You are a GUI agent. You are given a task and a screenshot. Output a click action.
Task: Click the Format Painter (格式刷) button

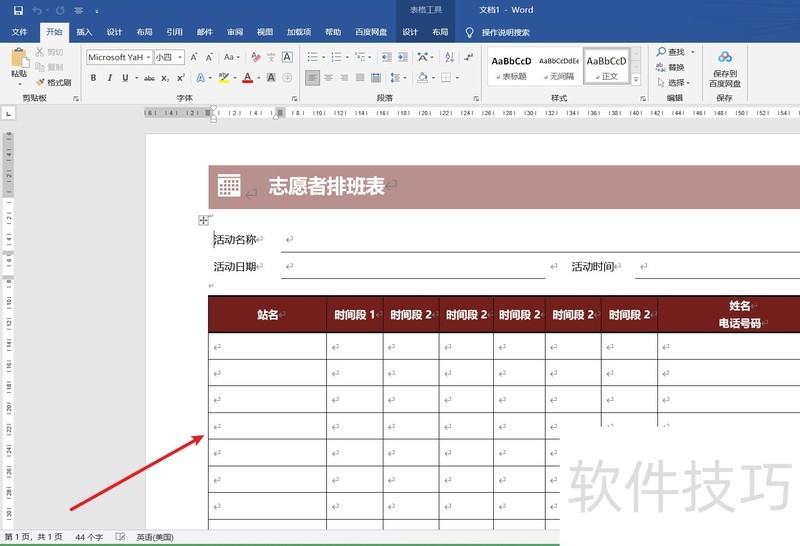[x=54, y=82]
